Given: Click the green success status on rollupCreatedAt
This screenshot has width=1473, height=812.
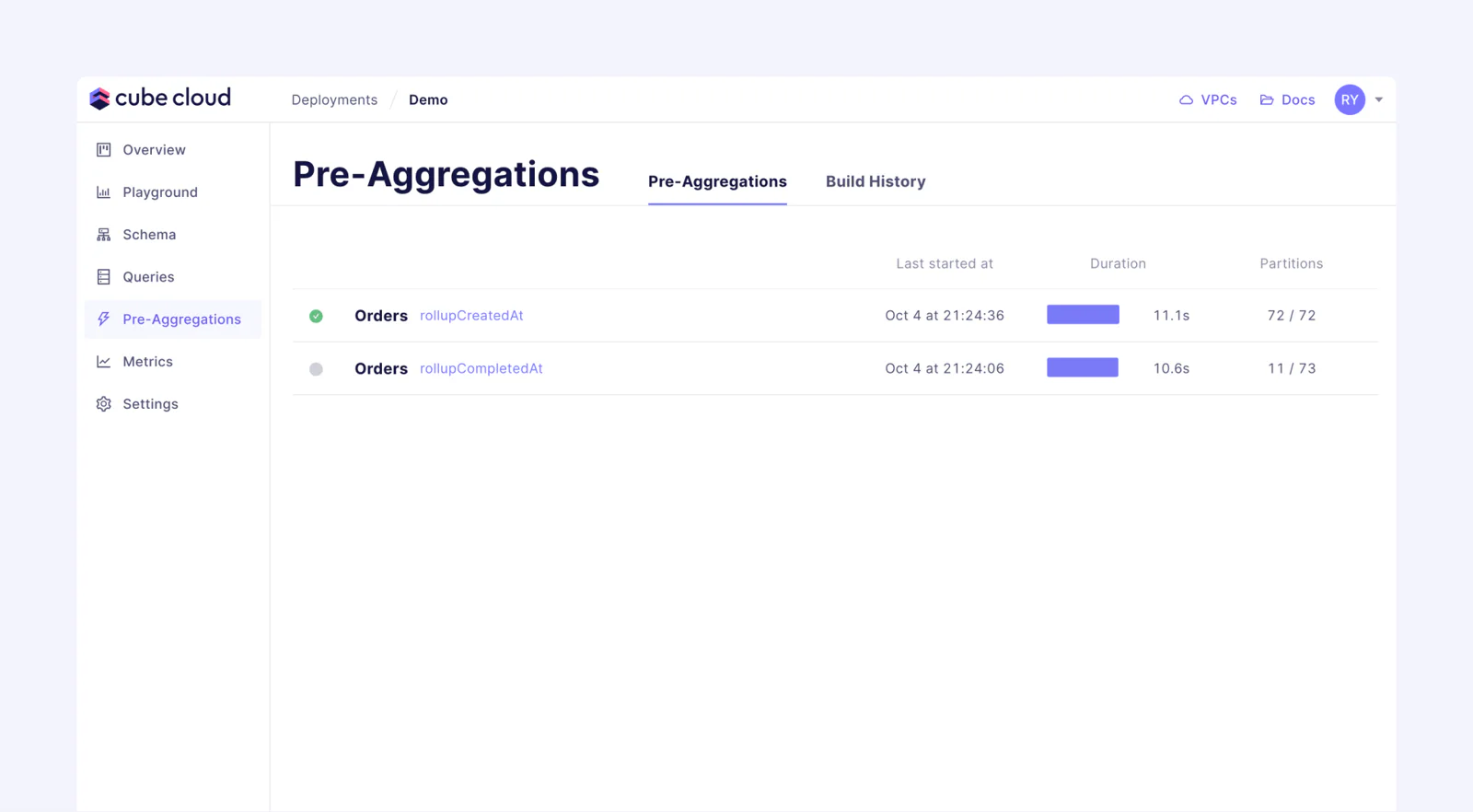Looking at the screenshot, I should pyautogui.click(x=316, y=316).
